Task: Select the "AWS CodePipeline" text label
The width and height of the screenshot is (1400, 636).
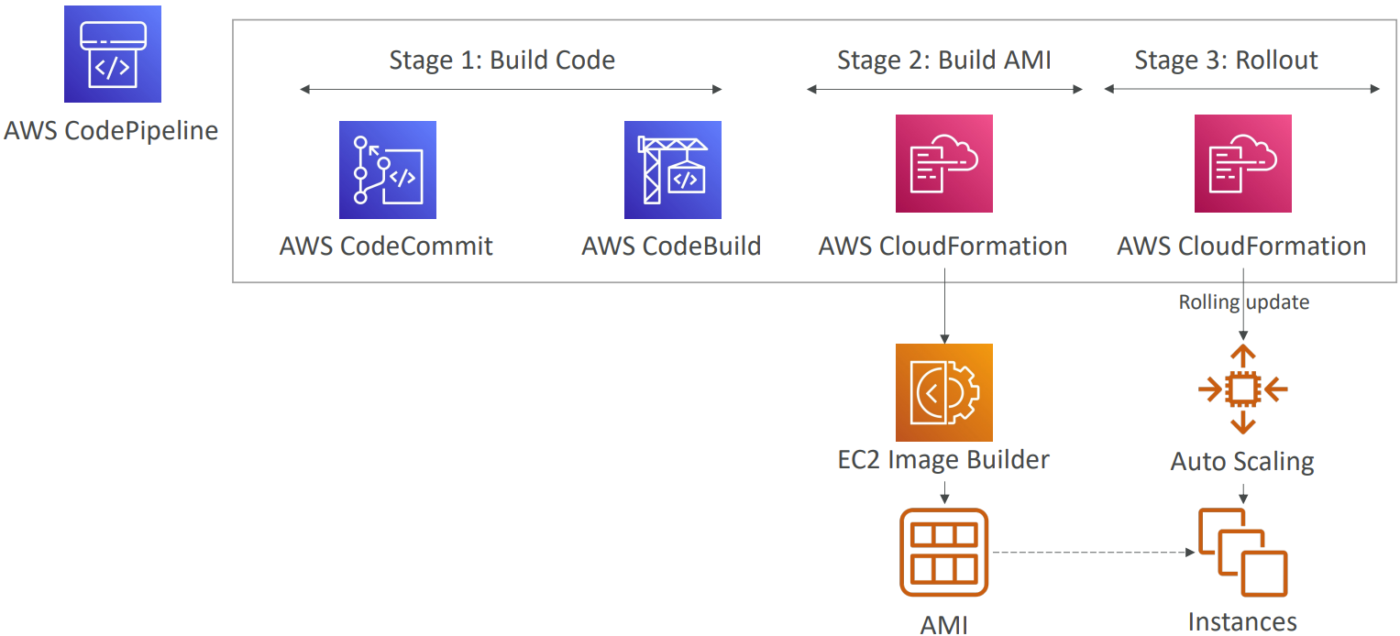Action: tap(111, 130)
